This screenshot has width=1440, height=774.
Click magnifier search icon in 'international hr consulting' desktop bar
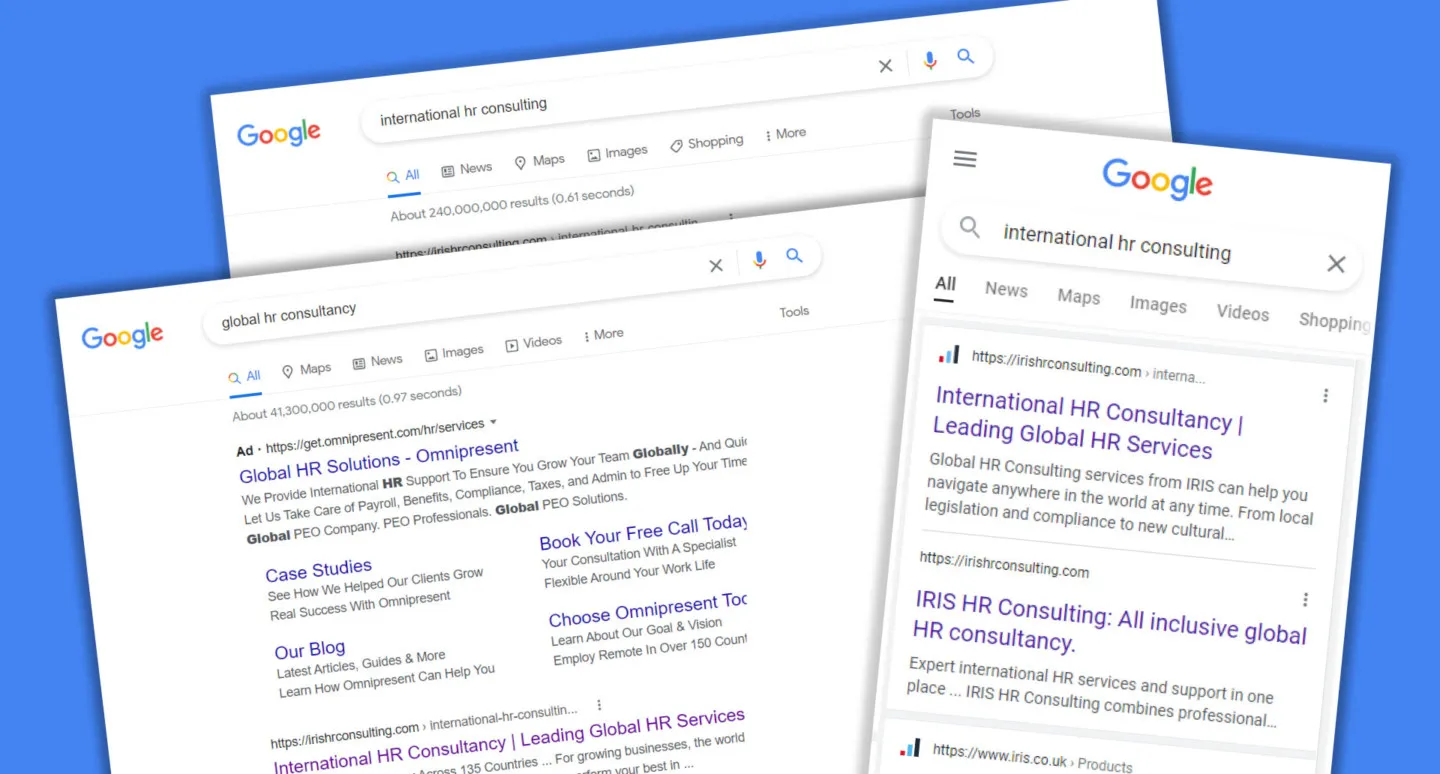(x=965, y=57)
